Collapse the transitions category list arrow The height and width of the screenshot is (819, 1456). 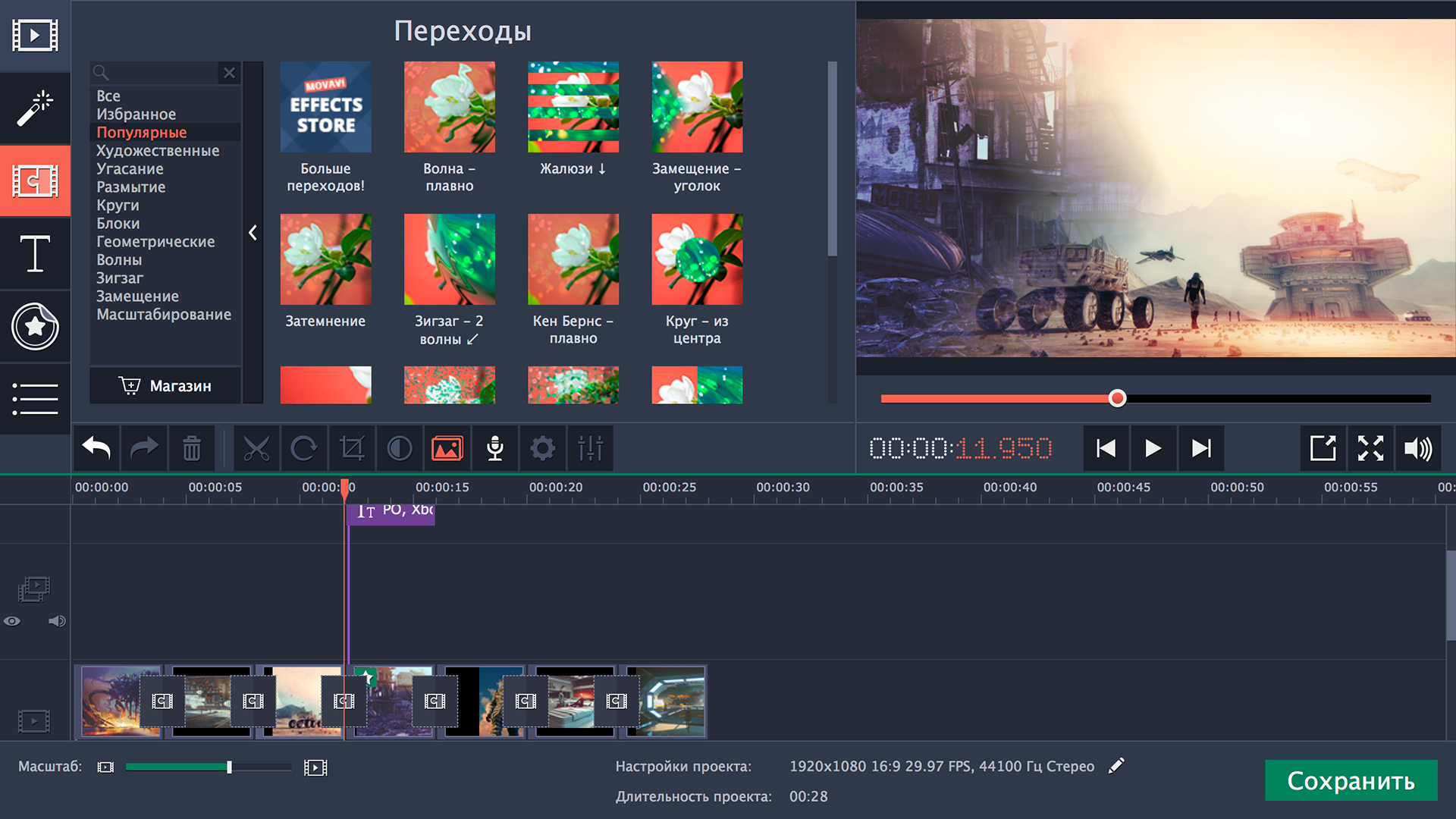253,233
